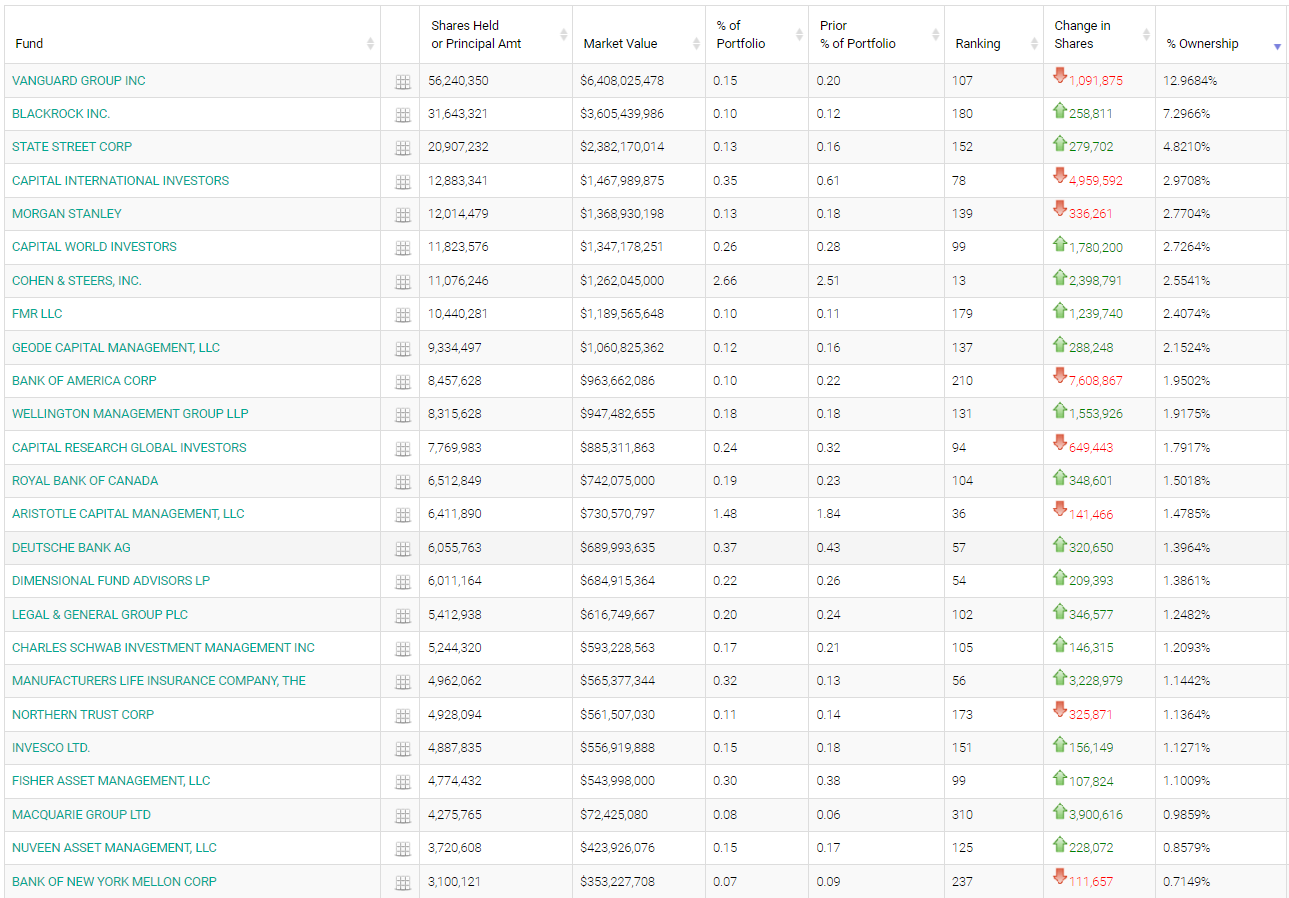Open grid icon in ARISTOTLE CAPITAL MANAGEMENT row
Image resolution: width=1289 pixels, height=898 pixels.
[x=403, y=515]
